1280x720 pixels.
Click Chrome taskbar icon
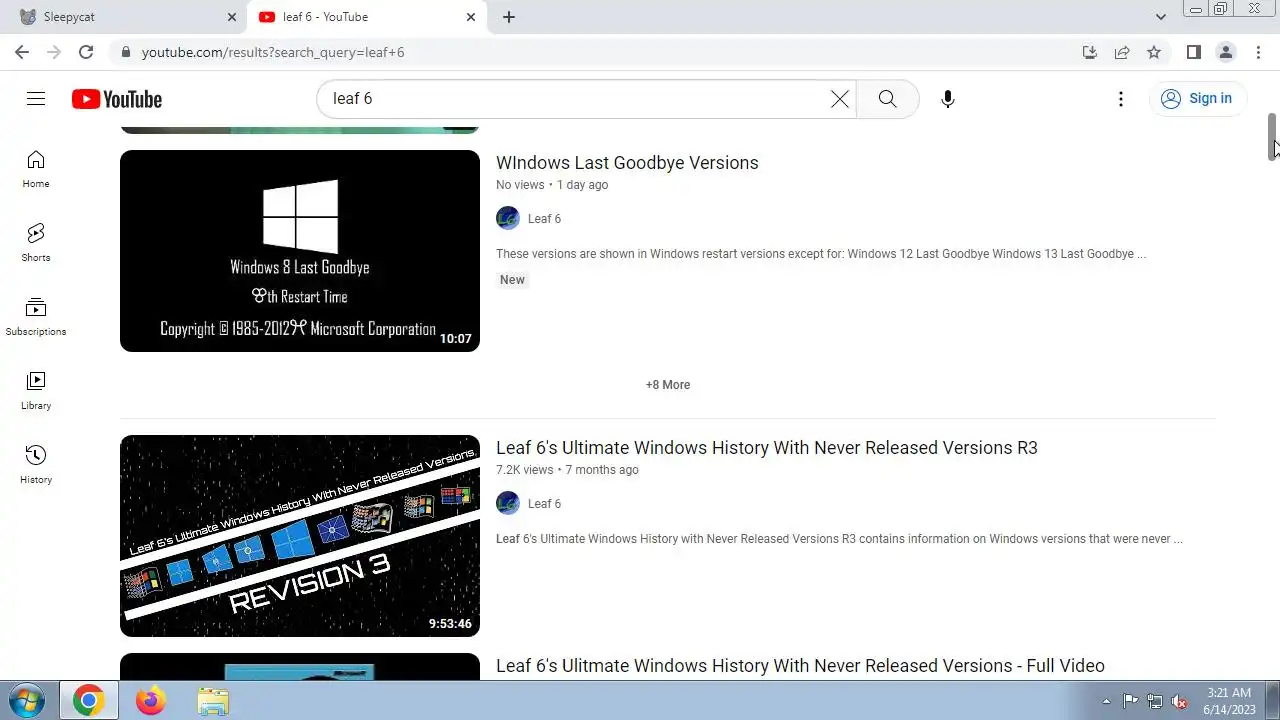click(x=88, y=701)
